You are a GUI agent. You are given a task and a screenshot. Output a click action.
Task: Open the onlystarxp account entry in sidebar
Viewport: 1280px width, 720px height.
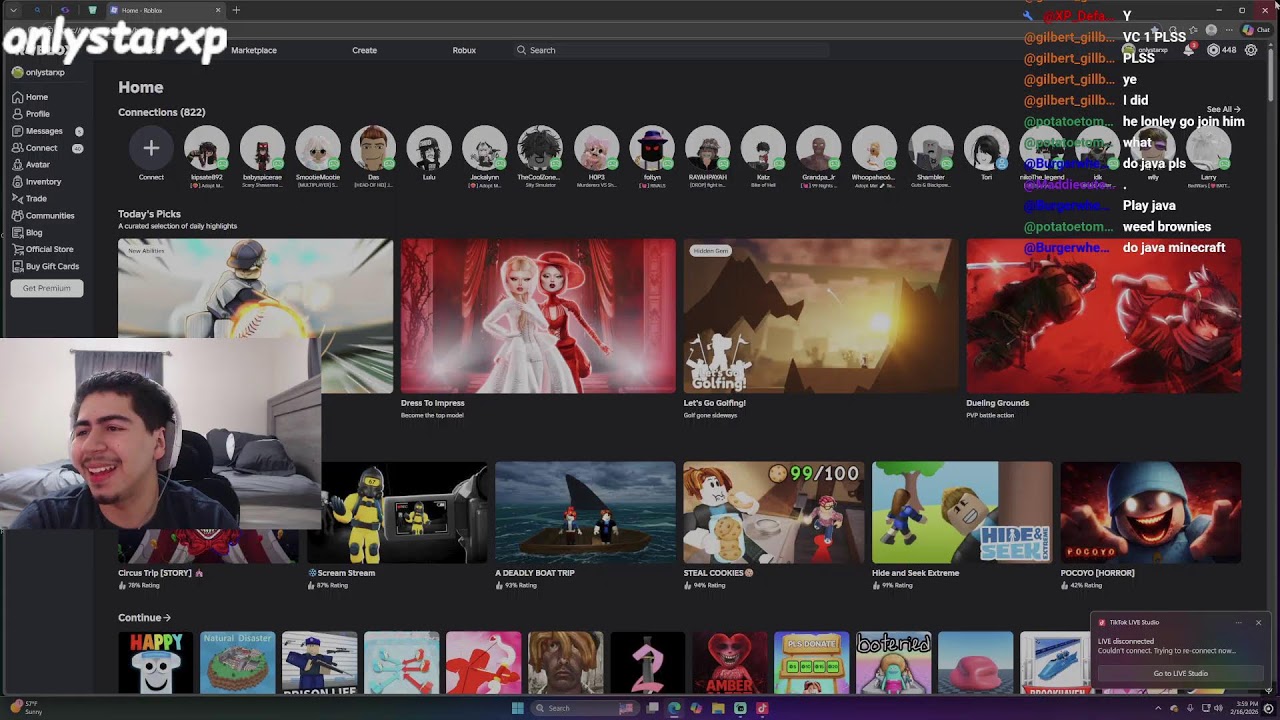(38, 72)
